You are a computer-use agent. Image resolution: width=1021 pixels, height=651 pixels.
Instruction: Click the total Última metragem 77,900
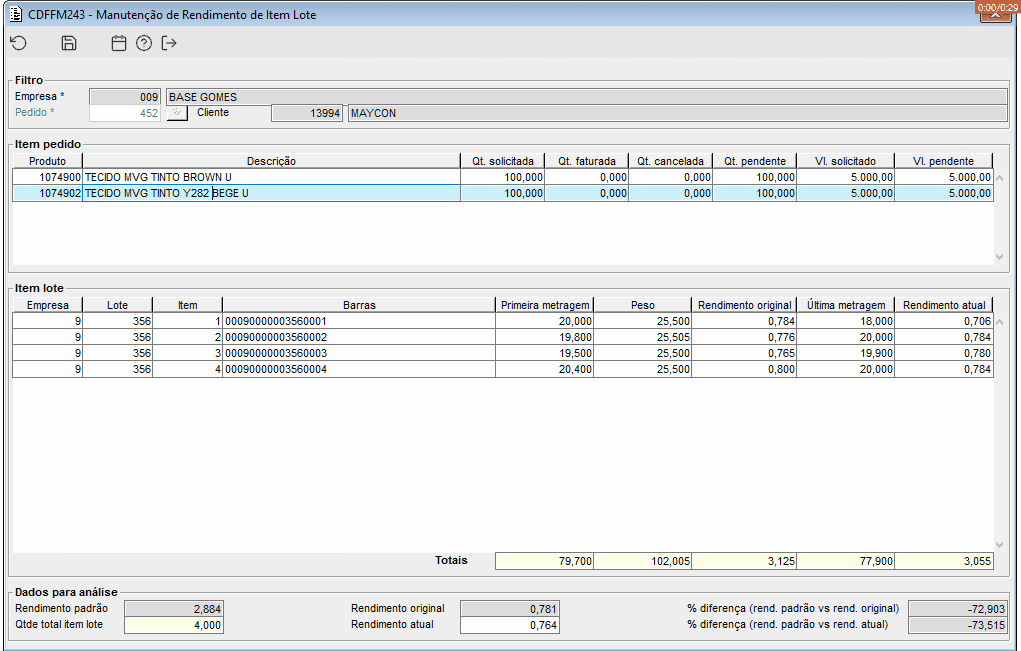[x=846, y=561]
